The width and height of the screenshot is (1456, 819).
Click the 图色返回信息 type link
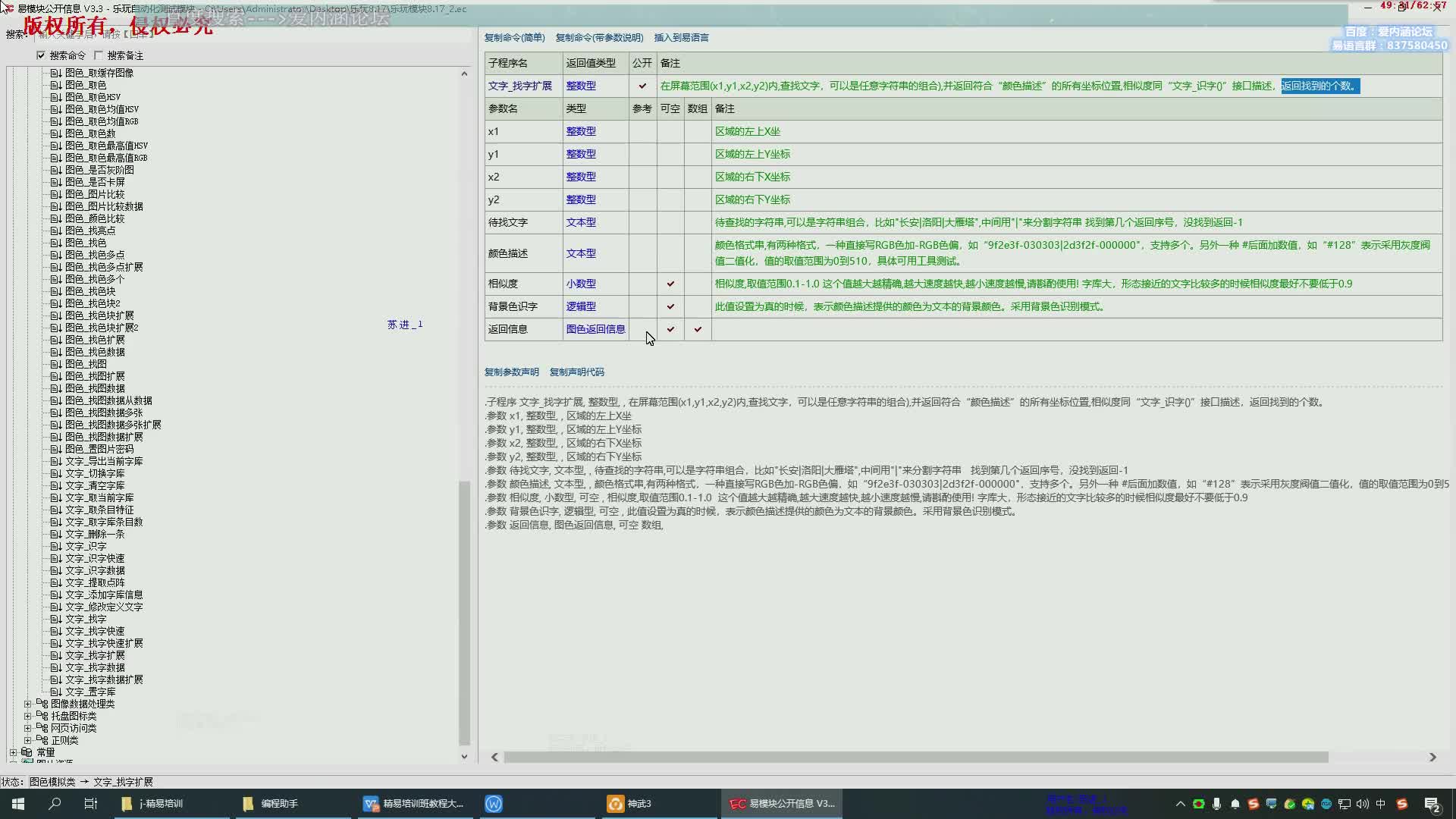pyautogui.click(x=595, y=329)
